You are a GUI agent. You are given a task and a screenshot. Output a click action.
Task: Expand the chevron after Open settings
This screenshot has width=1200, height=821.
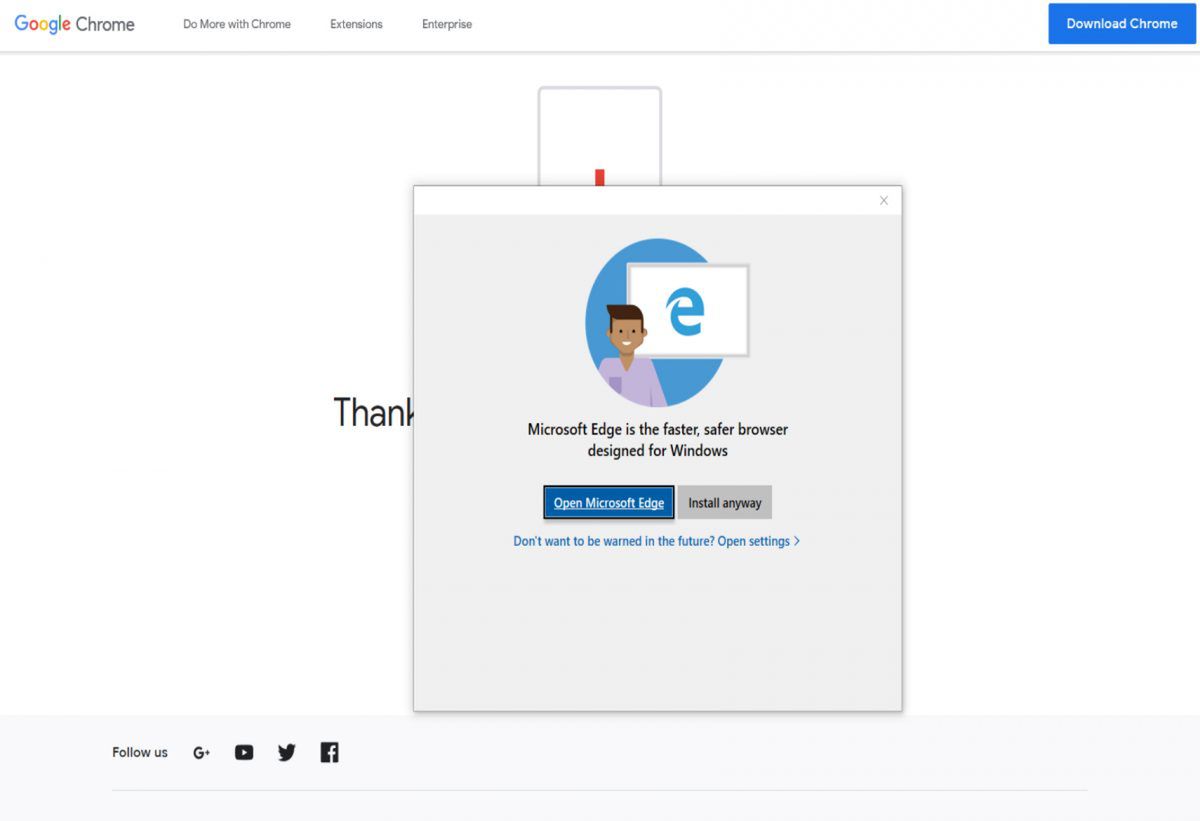tap(796, 540)
